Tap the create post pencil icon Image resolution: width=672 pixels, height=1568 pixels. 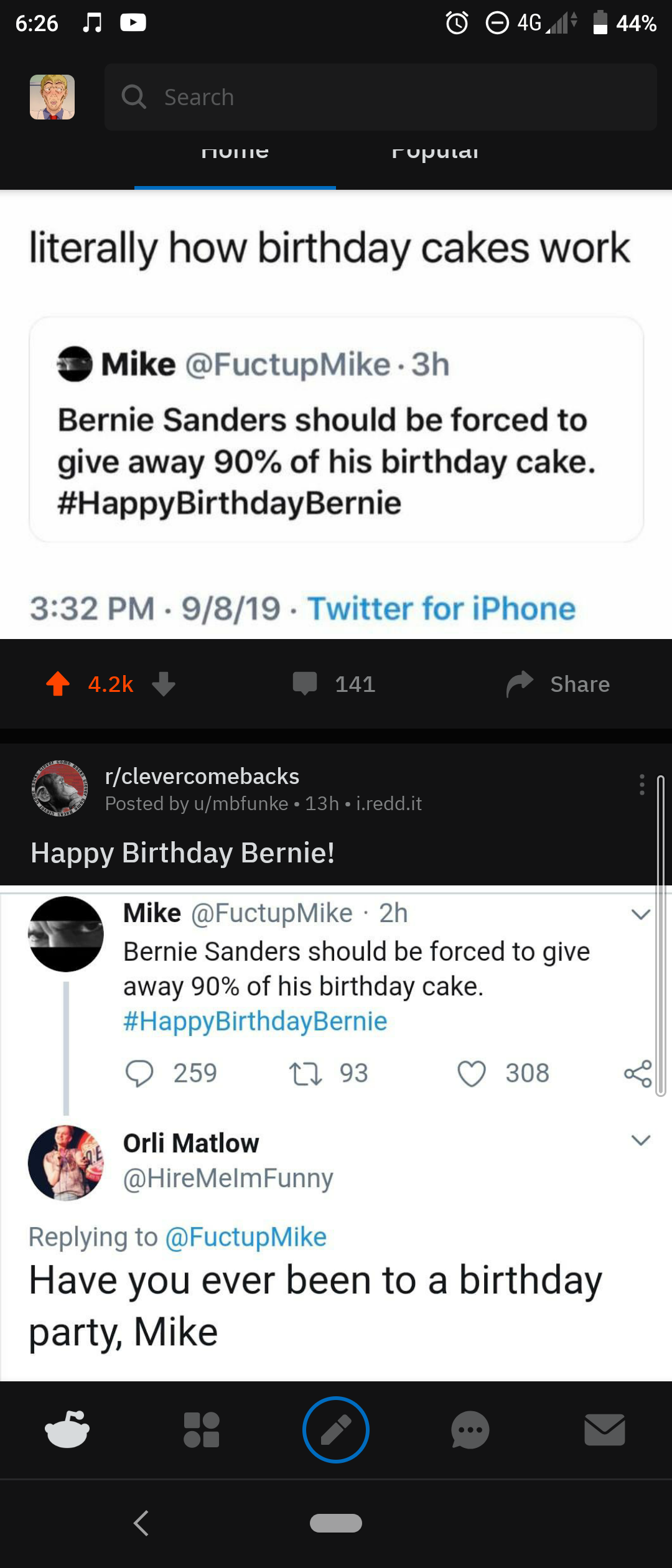pos(336,1429)
